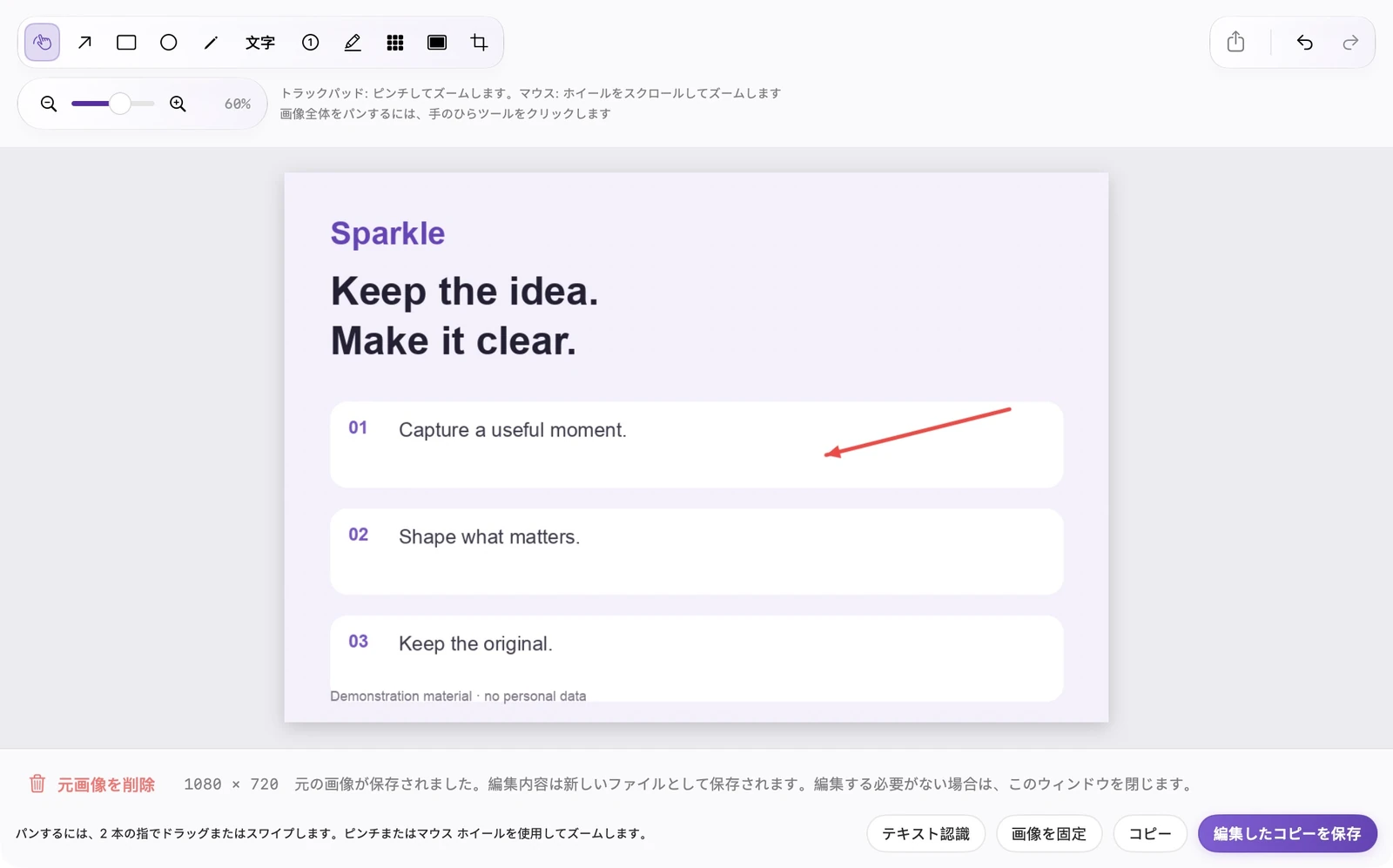Click the 'Demonstration material · no personal data' footer

[458, 696]
